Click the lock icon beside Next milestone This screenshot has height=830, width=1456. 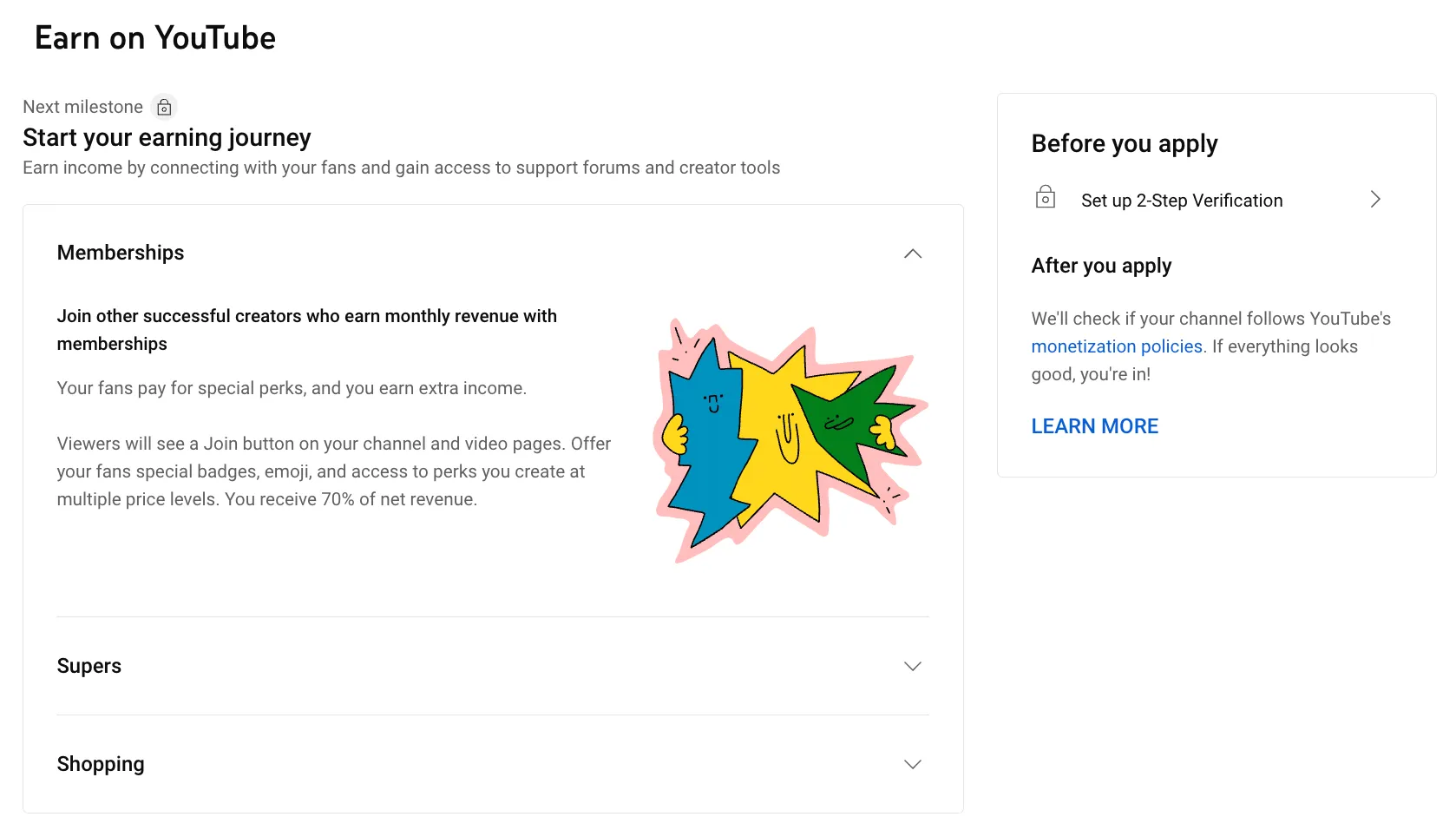tap(164, 107)
